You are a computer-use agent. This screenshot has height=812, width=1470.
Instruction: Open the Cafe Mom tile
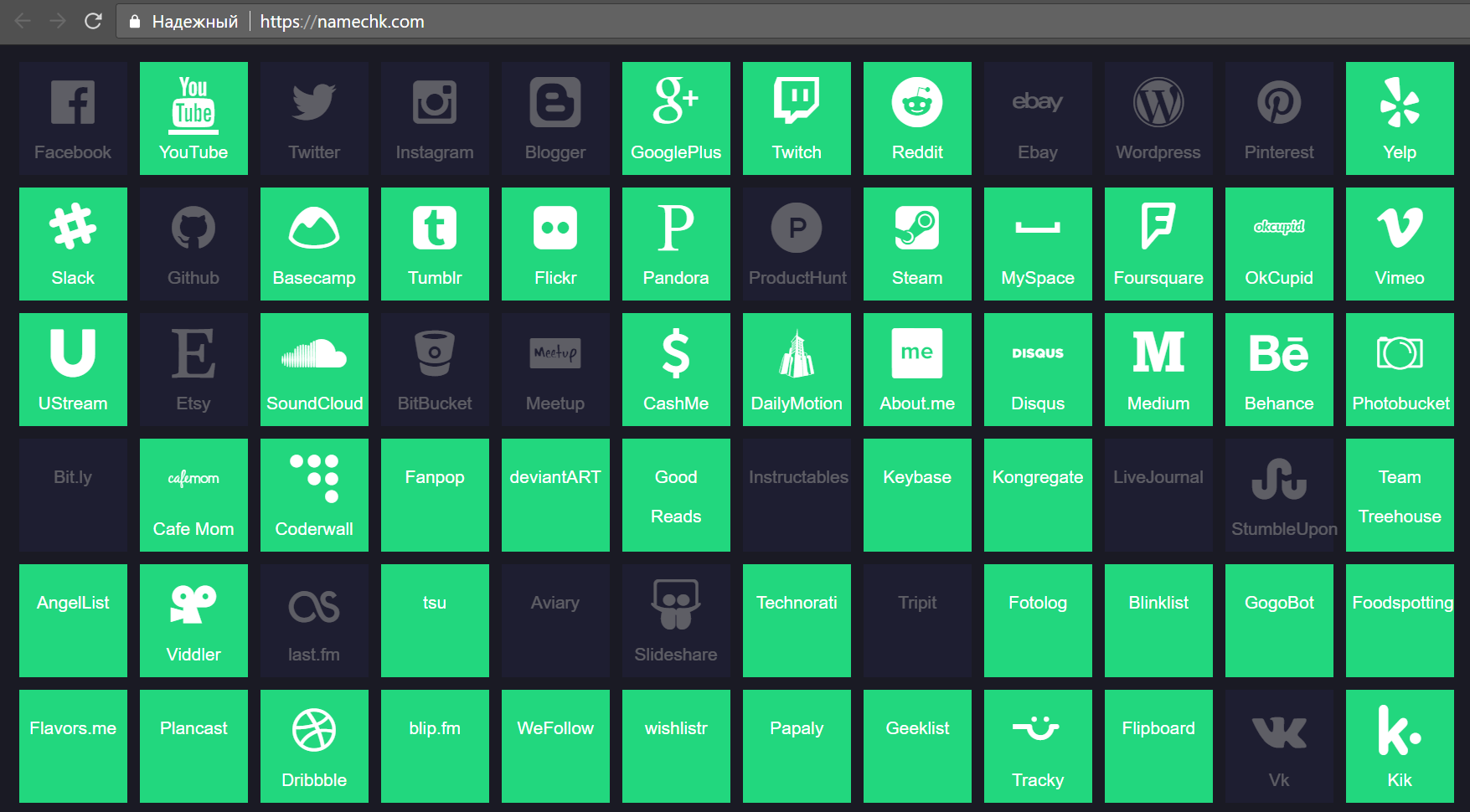[193, 495]
